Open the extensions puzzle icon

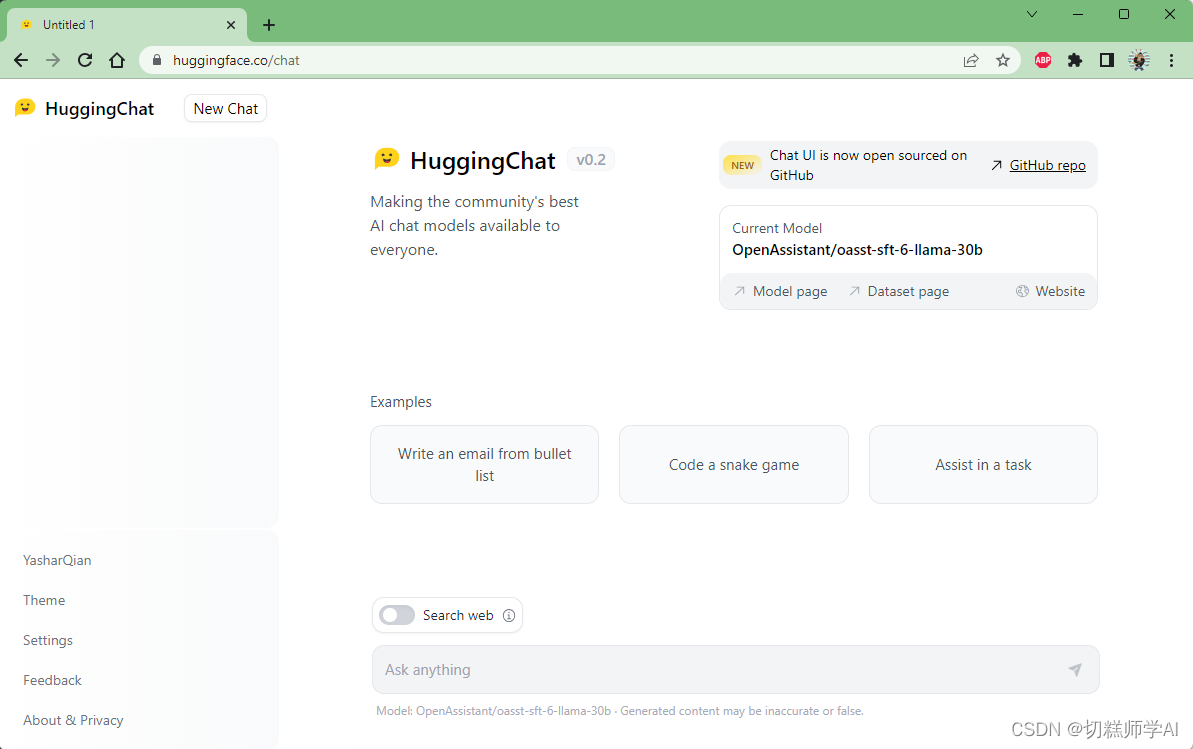(x=1074, y=60)
